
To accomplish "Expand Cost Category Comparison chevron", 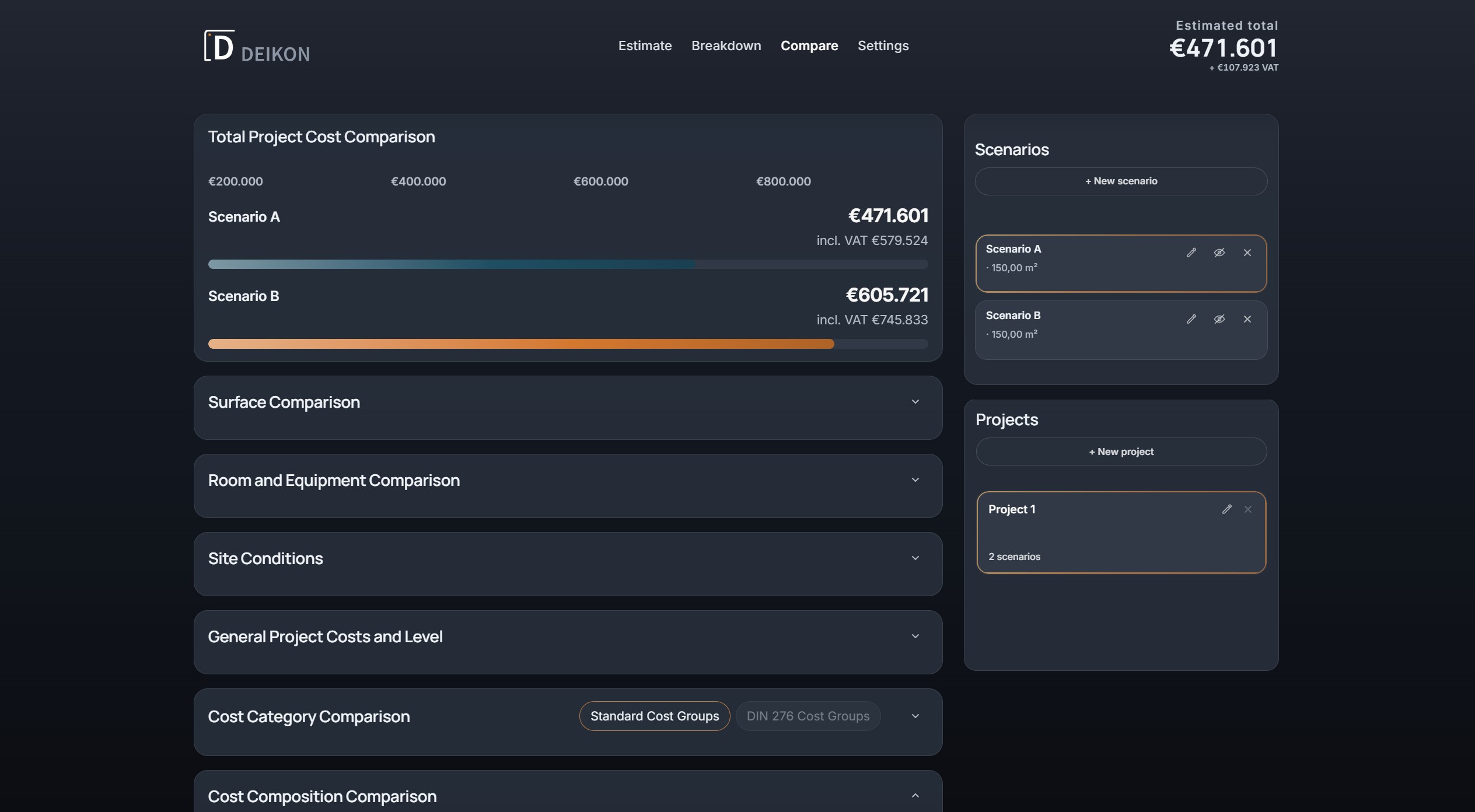I will pos(915,716).
